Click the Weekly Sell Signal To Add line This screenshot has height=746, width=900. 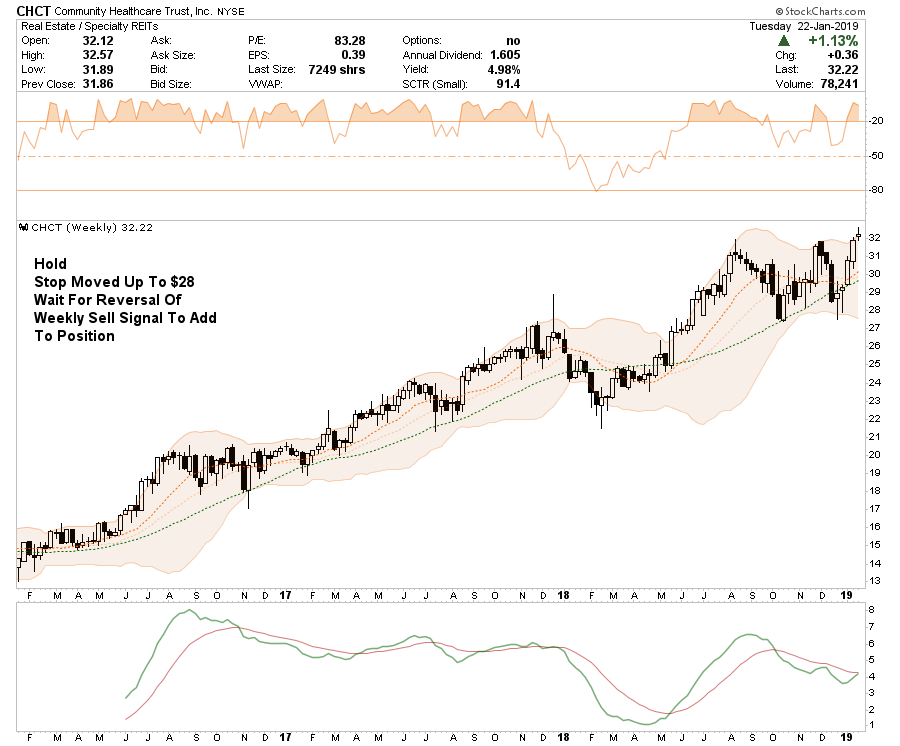[125, 318]
